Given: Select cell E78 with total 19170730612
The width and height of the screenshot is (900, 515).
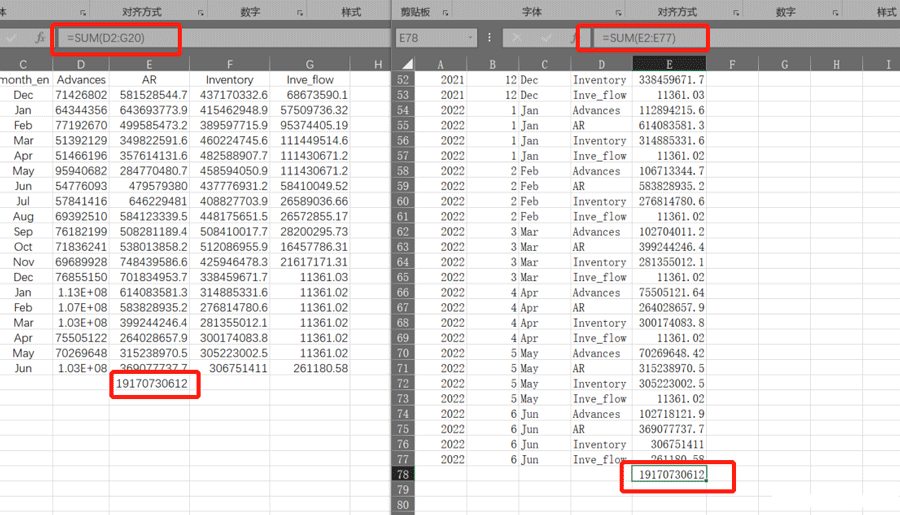Looking at the screenshot, I should click(670, 475).
